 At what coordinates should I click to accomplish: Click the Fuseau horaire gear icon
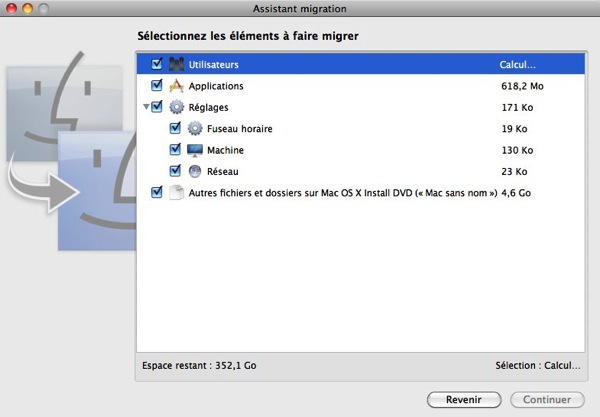tap(195, 129)
